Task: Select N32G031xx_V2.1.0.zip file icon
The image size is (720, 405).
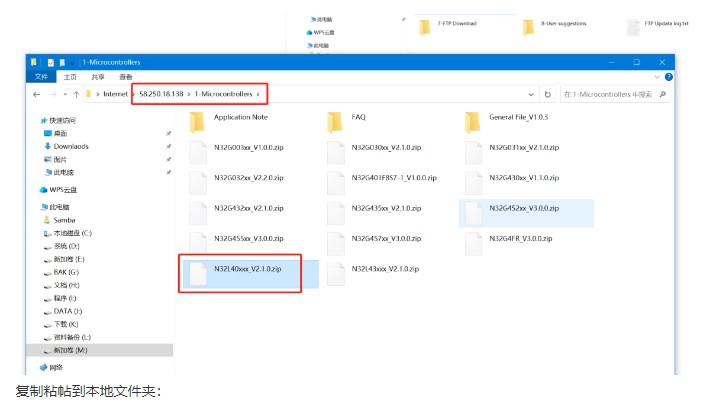Action: pyautogui.click(x=473, y=152)
